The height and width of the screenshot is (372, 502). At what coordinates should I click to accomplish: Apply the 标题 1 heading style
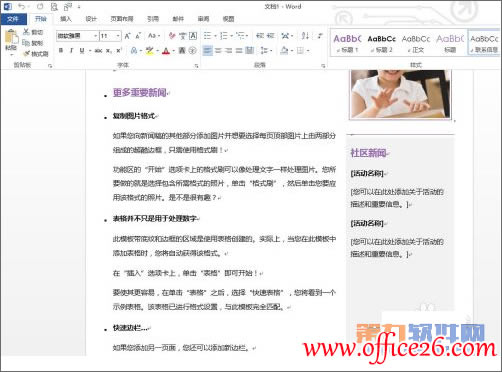(x=347, y=43)
